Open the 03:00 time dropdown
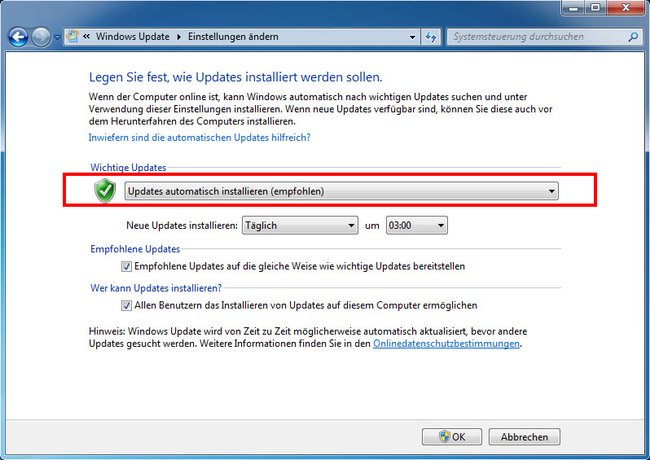Viewport: 650px width, 460px height. point(417,225)
